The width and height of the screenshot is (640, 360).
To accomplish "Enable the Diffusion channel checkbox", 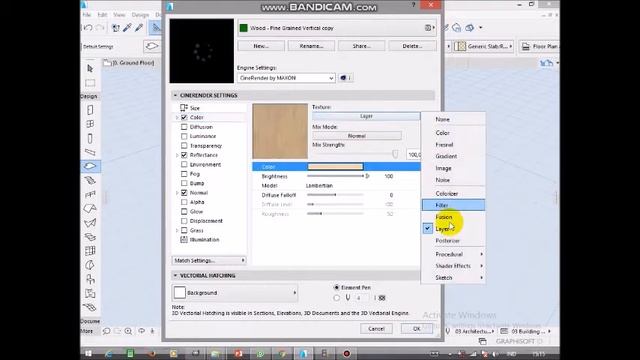I will tap(184, 127).
